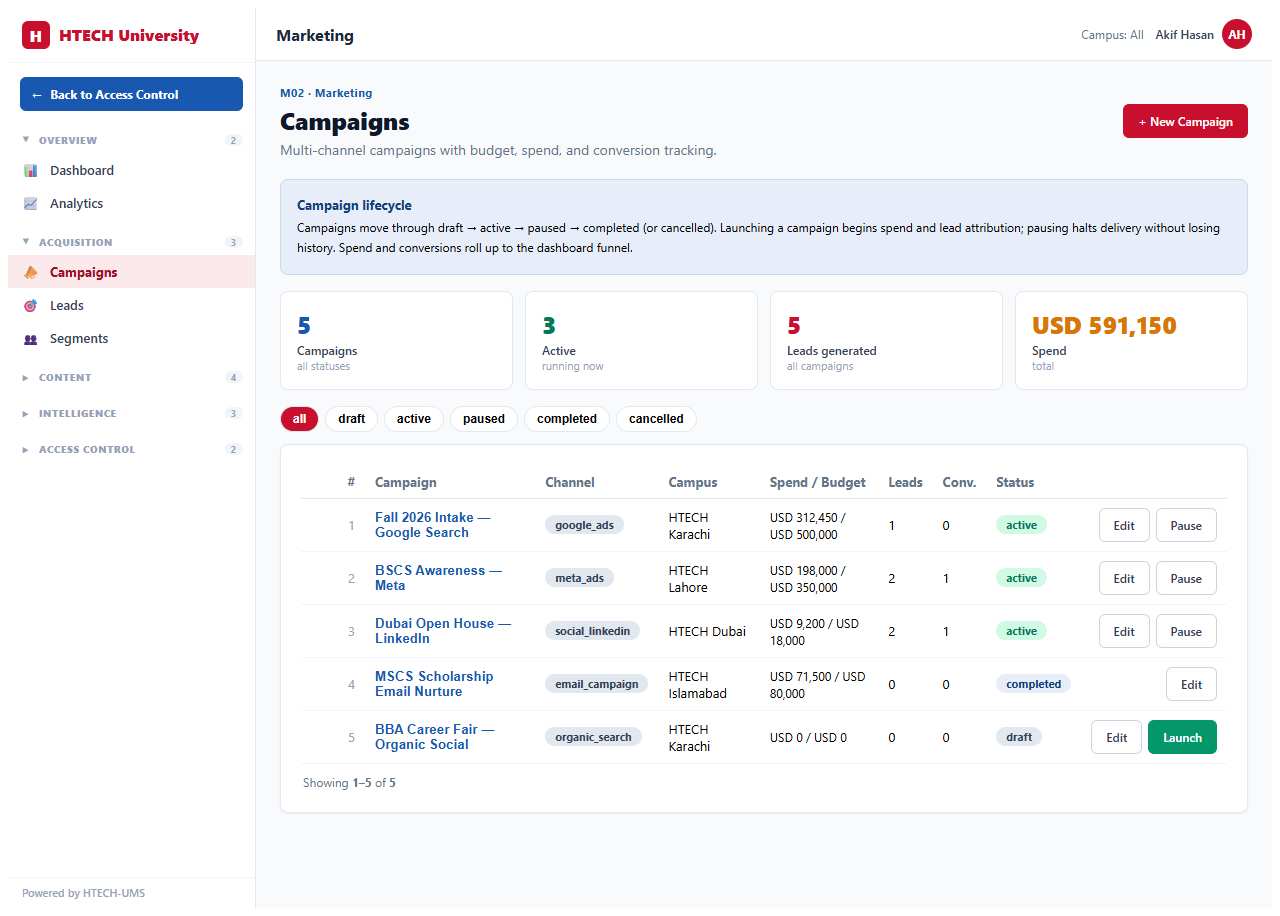1280x916 pixels.
Task: Expand the Access Control section
Action: pyautogui.click(x=131, y=450)
